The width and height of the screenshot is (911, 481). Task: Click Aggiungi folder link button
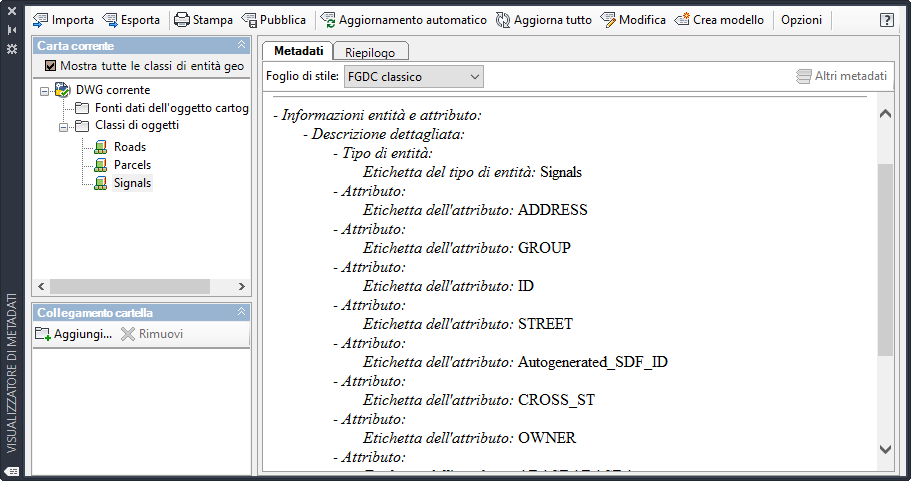pos(73,334)
